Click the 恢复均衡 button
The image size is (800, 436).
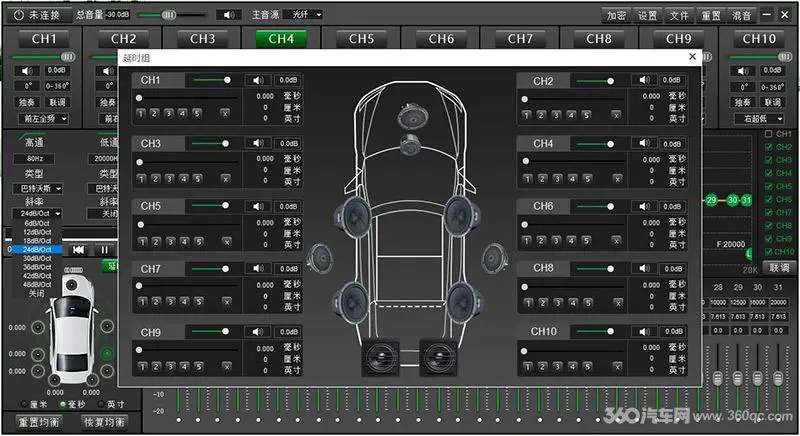tap(103, 421)
